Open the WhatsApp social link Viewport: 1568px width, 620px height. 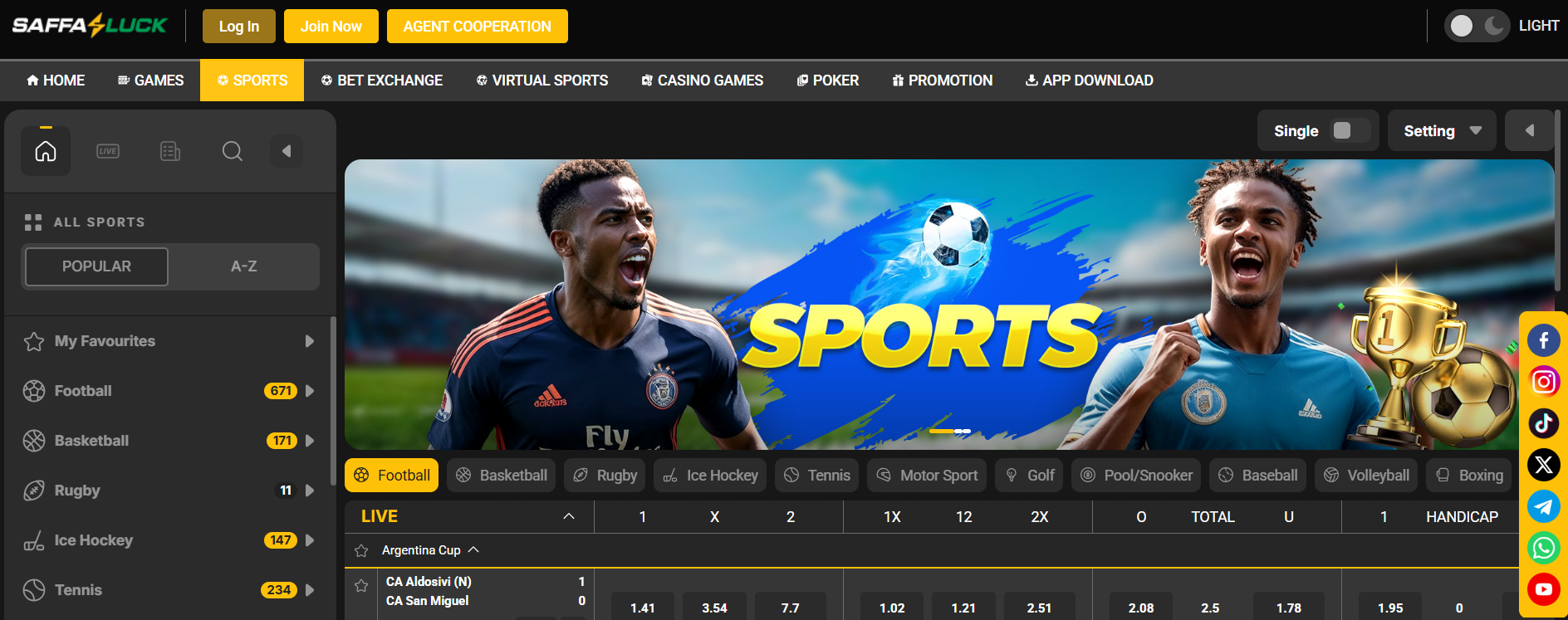(1544, 548)
